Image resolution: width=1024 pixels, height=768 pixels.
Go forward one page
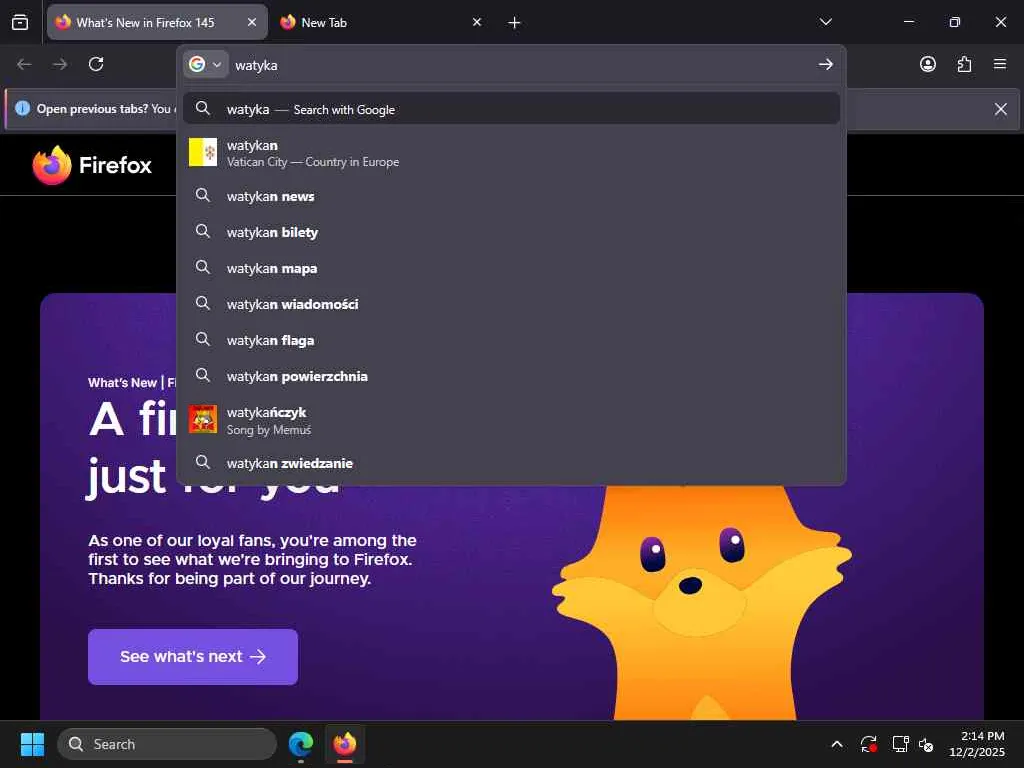click(60, 64)
